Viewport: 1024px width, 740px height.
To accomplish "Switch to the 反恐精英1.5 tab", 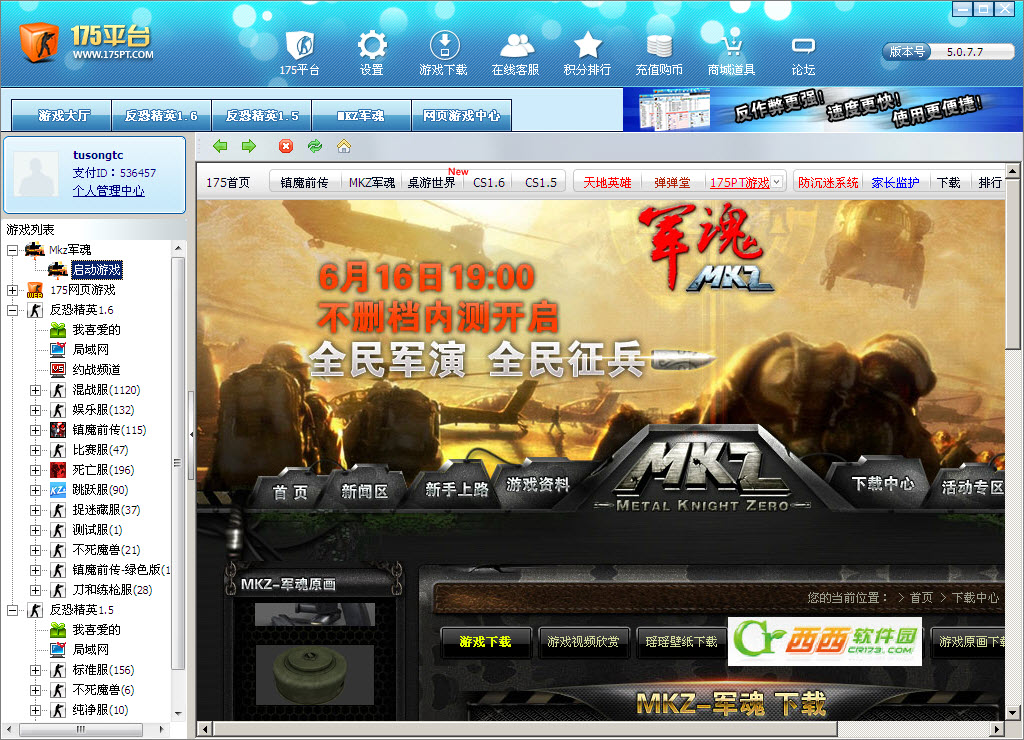I will click(262, 116).
